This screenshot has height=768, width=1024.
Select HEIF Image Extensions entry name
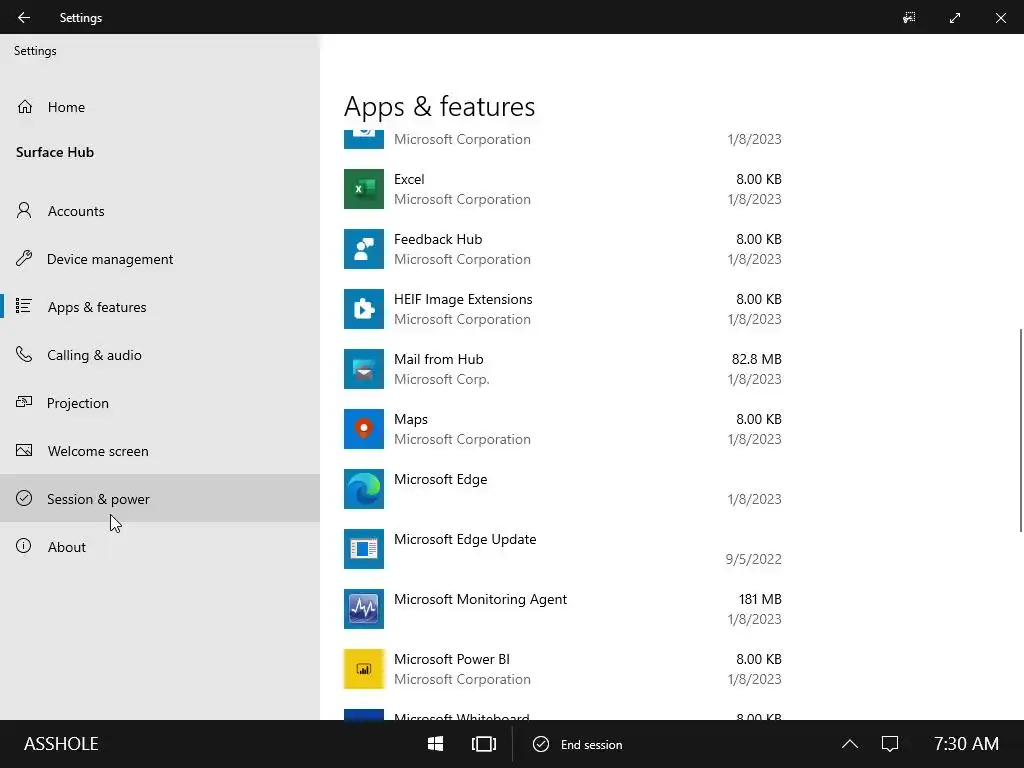pyautogui.click(x=463, y=299)
